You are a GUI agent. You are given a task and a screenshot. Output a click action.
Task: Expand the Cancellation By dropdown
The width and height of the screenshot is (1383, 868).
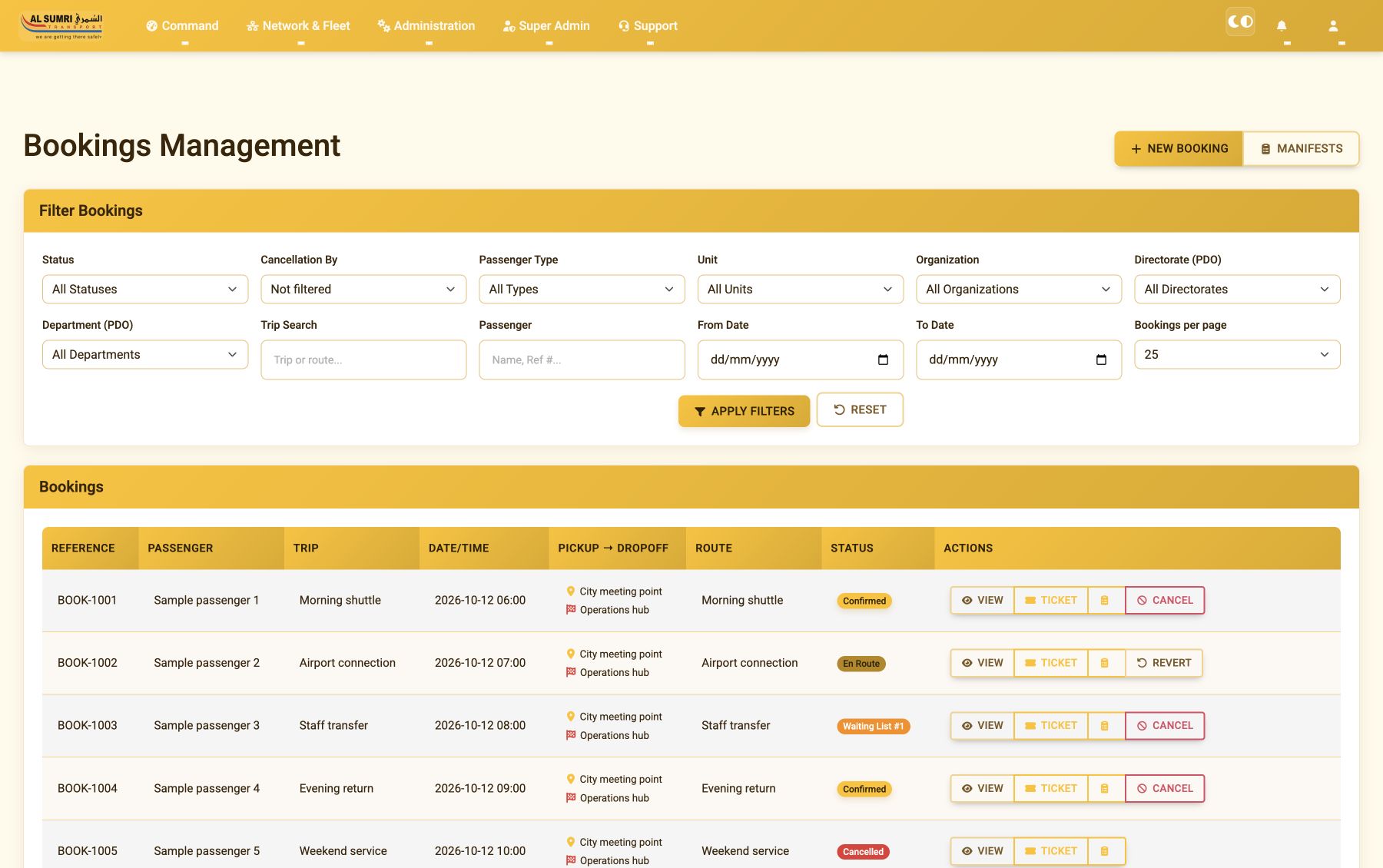coord(363,289)
